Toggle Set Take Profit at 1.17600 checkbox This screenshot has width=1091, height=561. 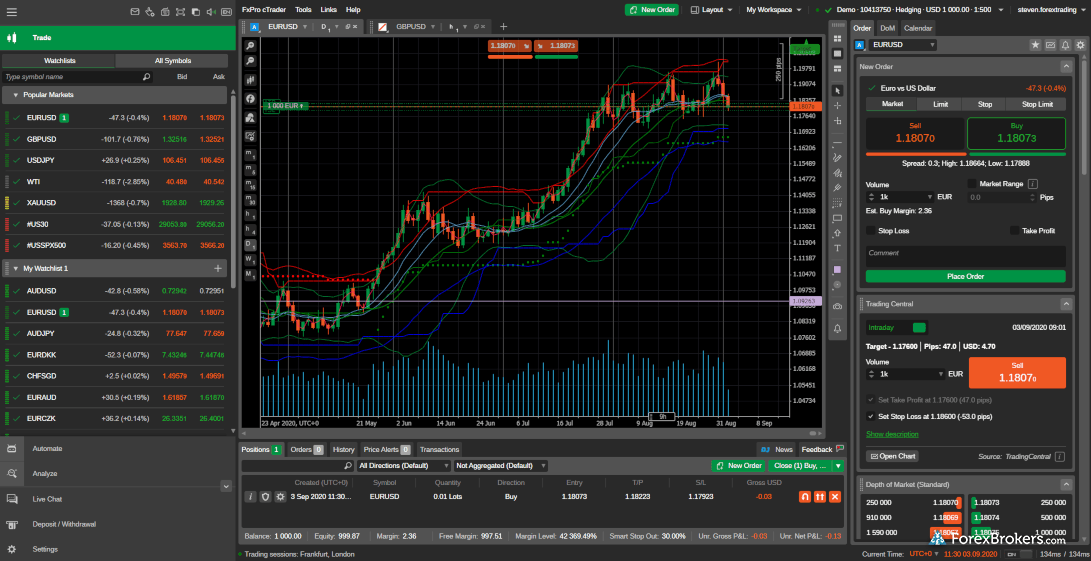coord(871,400)
